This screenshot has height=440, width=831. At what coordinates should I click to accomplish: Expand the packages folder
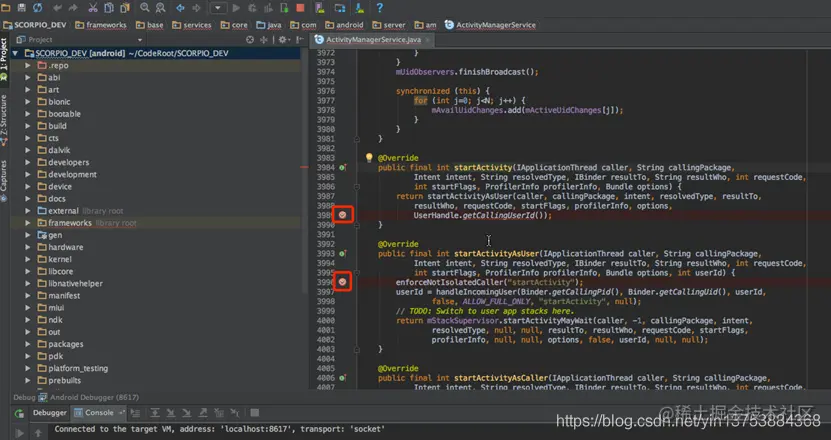pyautogui.click(x=28, y=344)
